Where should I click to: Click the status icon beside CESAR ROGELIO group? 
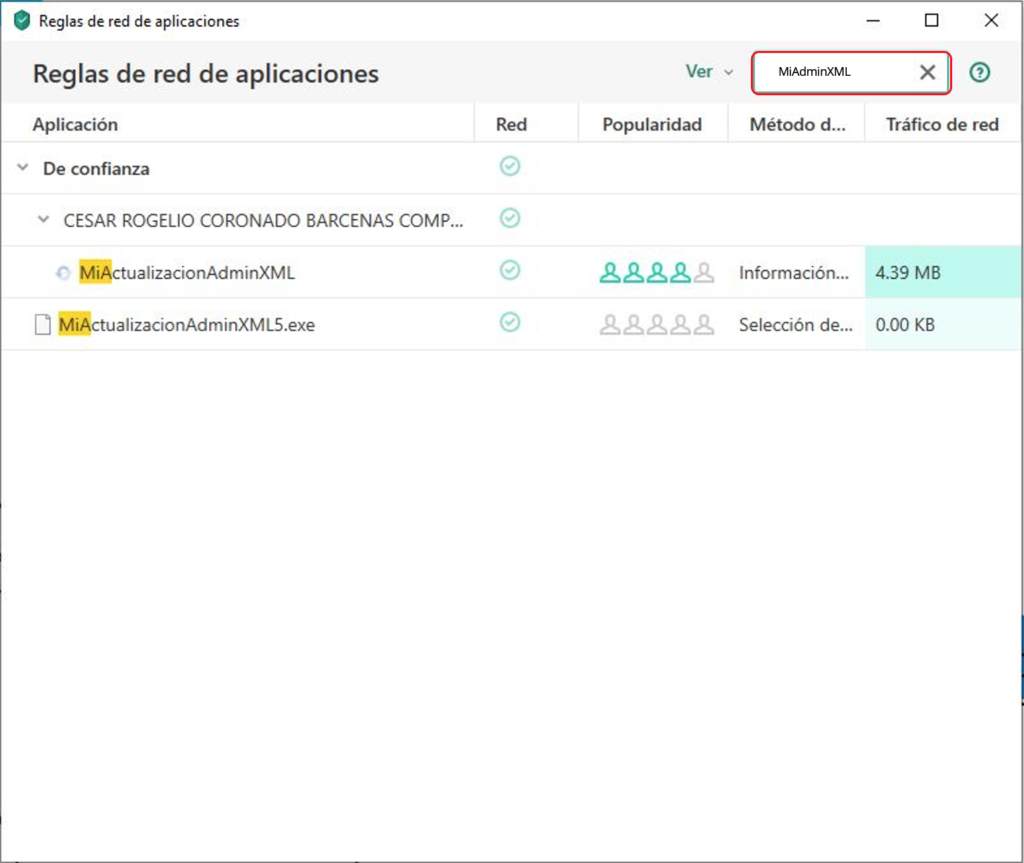[x=510, y=219]
